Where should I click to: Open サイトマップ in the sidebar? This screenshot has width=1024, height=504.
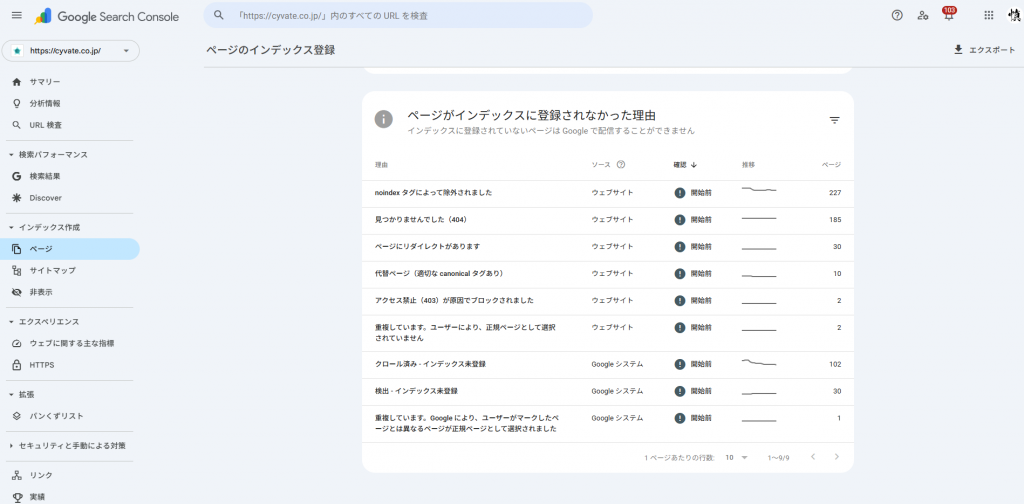tap(52, 270)
